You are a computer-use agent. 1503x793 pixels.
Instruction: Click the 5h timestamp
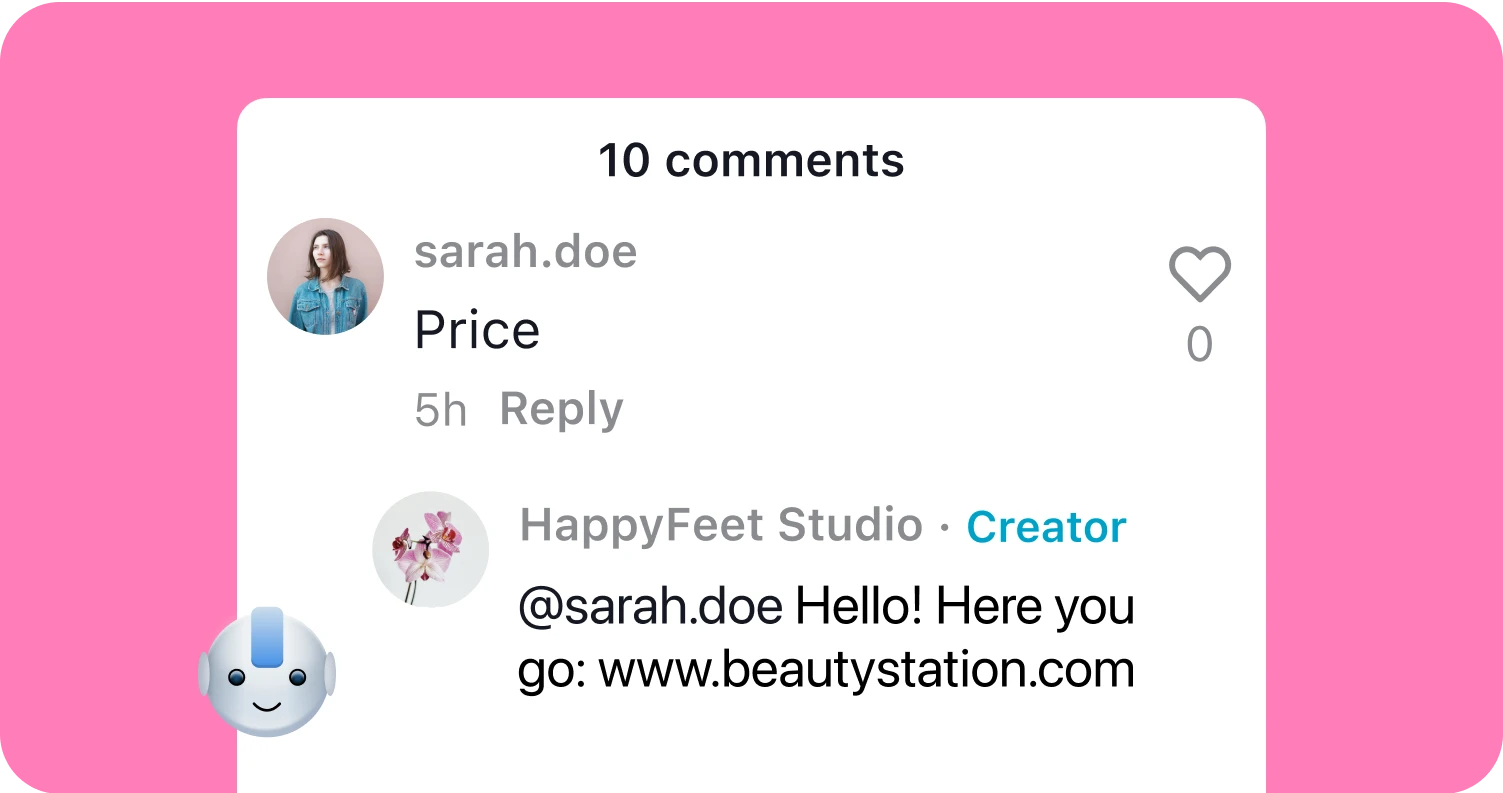[x=440, y=410]
